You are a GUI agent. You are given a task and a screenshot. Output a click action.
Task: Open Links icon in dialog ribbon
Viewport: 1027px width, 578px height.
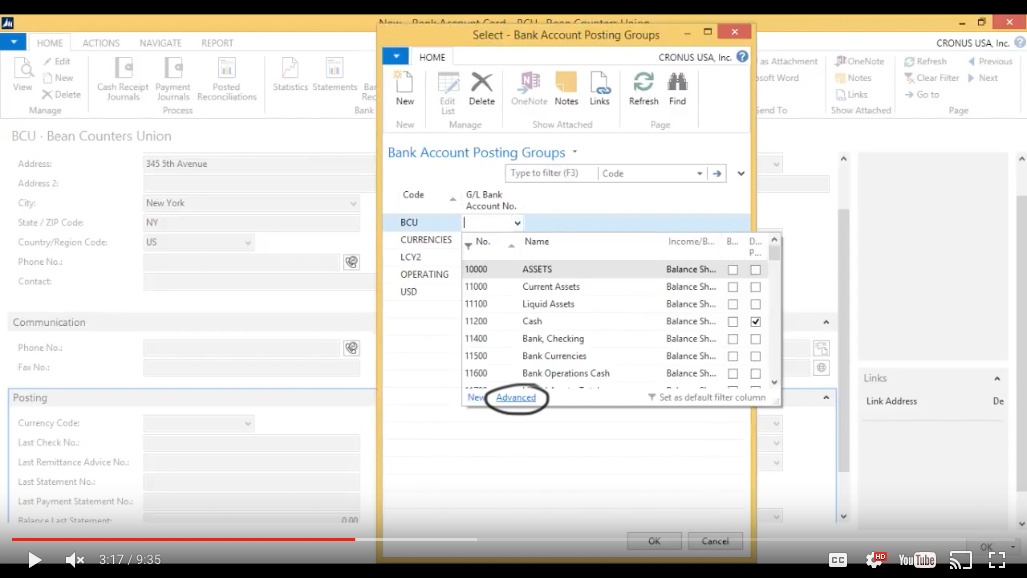point(599,88)
